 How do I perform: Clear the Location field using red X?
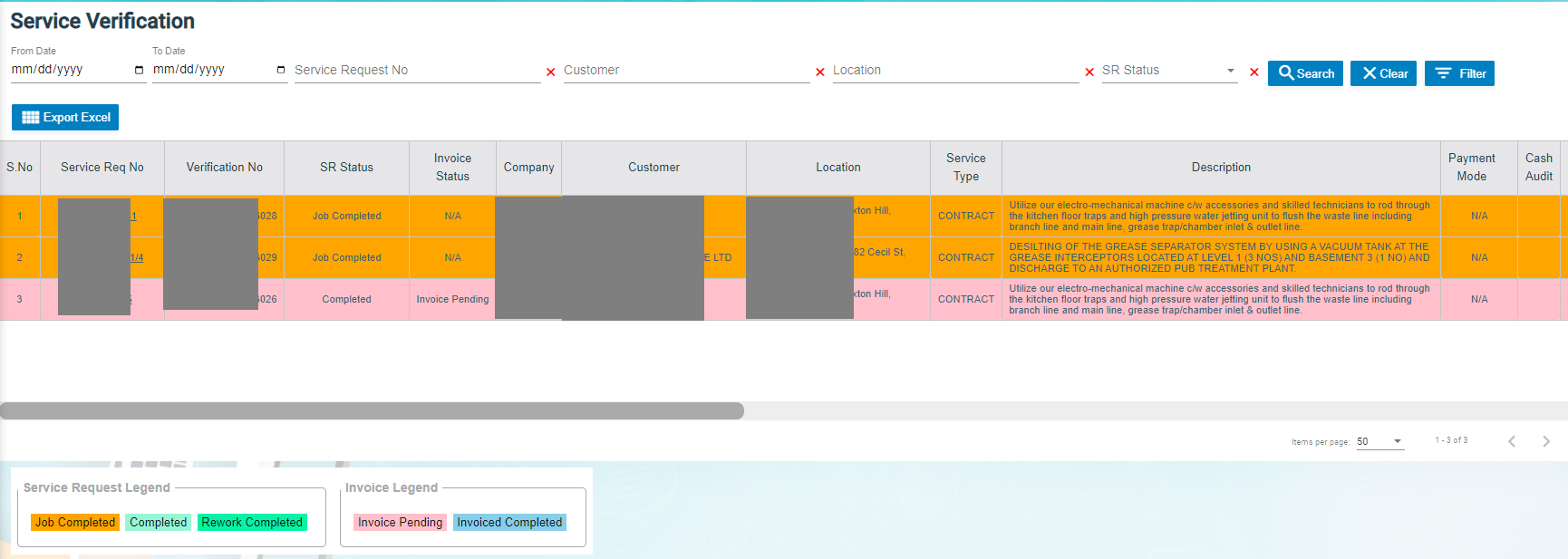(x=1089, y=72)
